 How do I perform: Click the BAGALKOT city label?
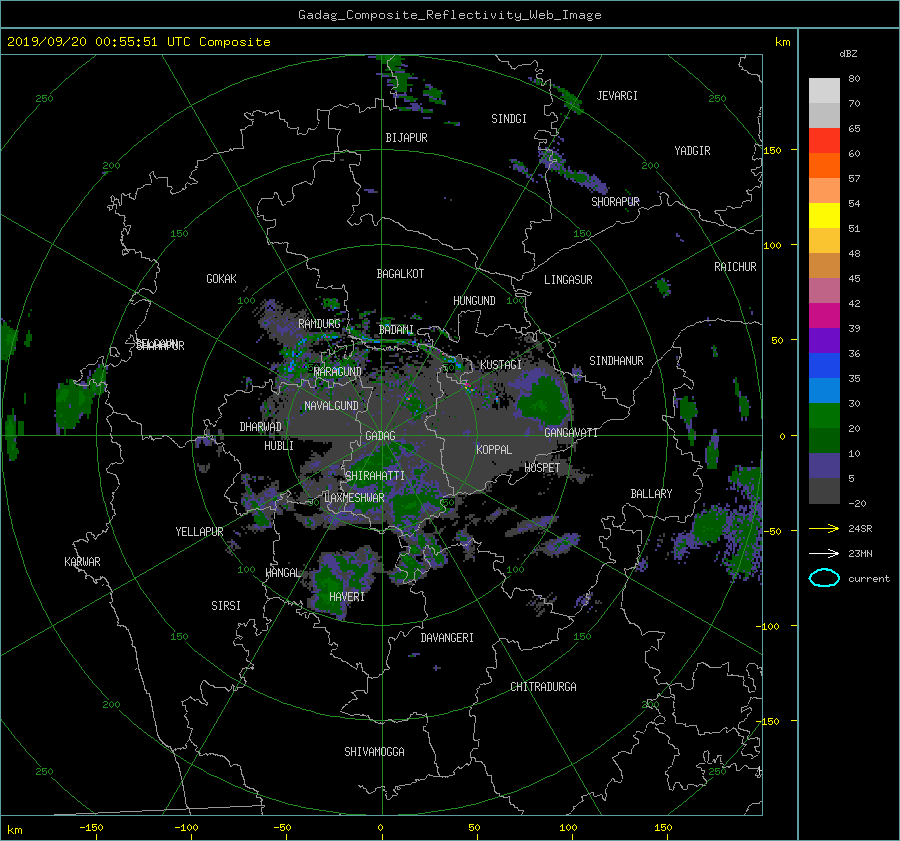tap(400, 274)
